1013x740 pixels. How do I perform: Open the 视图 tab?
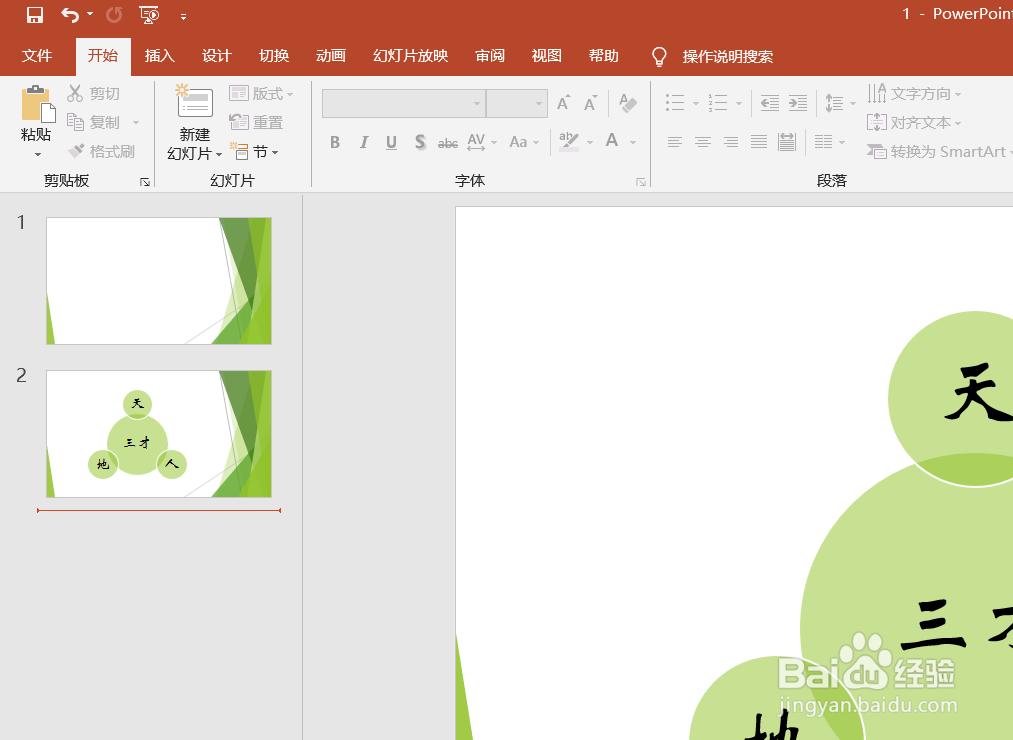click(547, 56)
